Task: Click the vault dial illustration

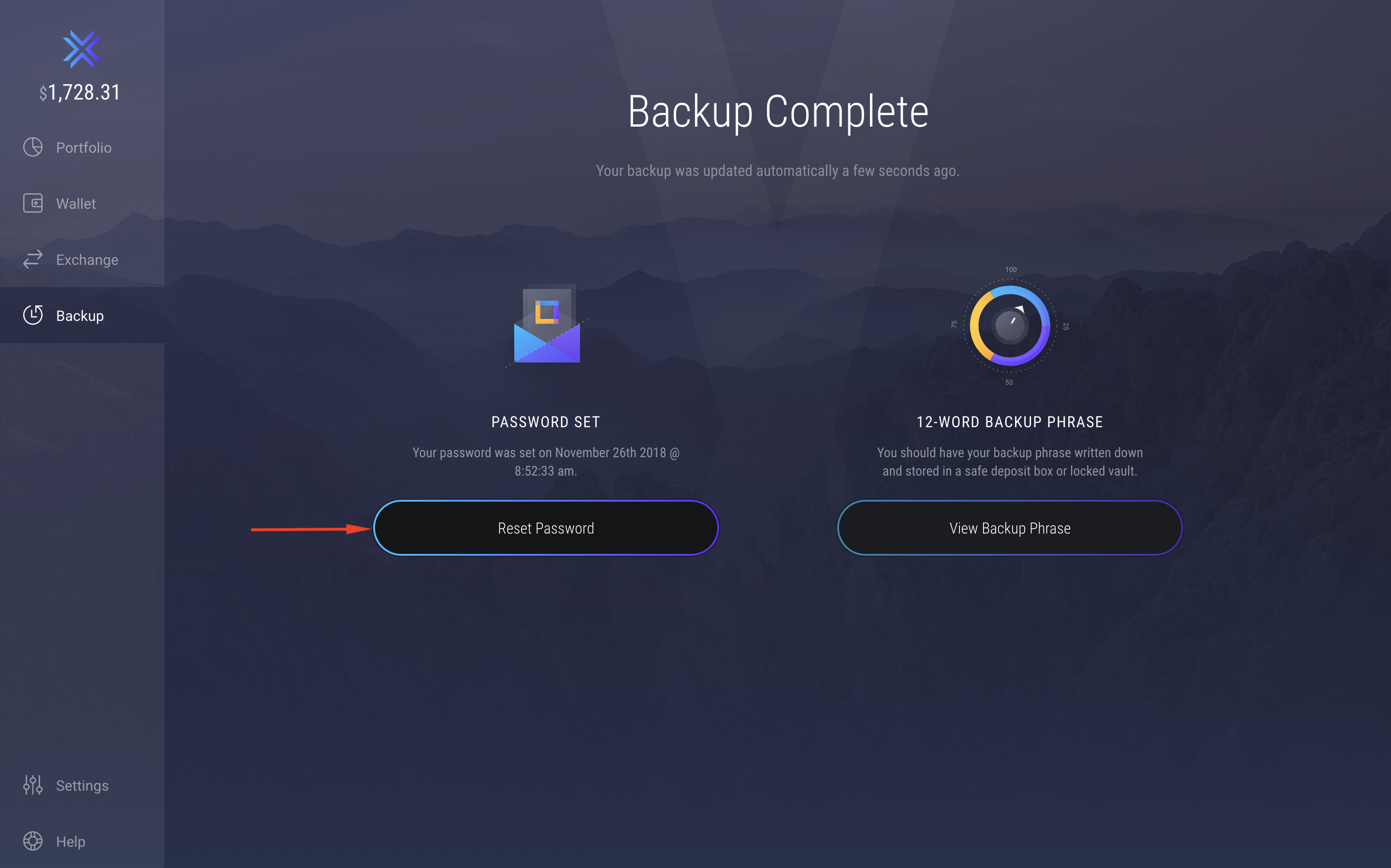Action: tap(1010, 326)
